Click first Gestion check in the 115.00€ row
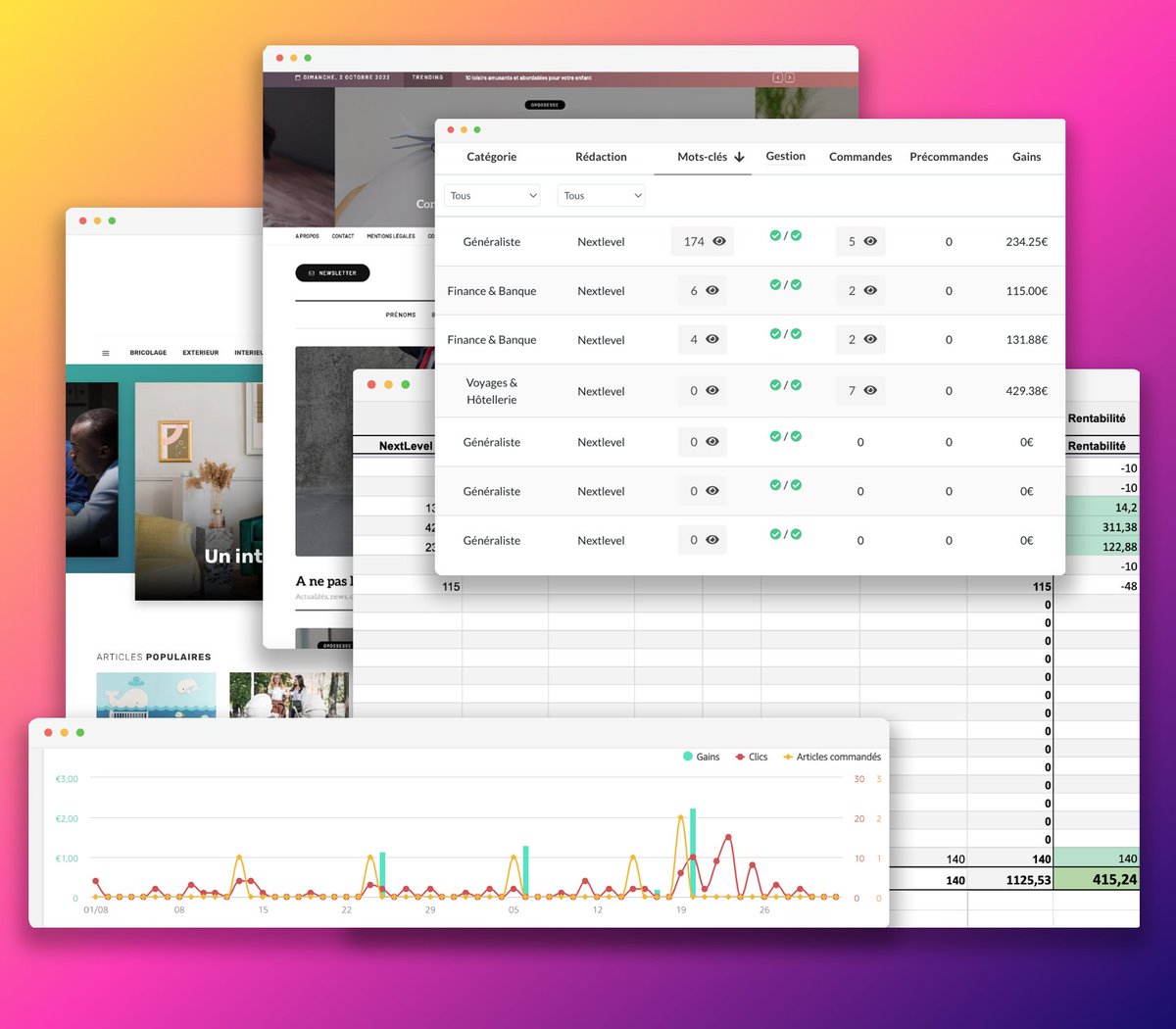The height and width of the screenshot is (1029, 1176). (775, 284)
